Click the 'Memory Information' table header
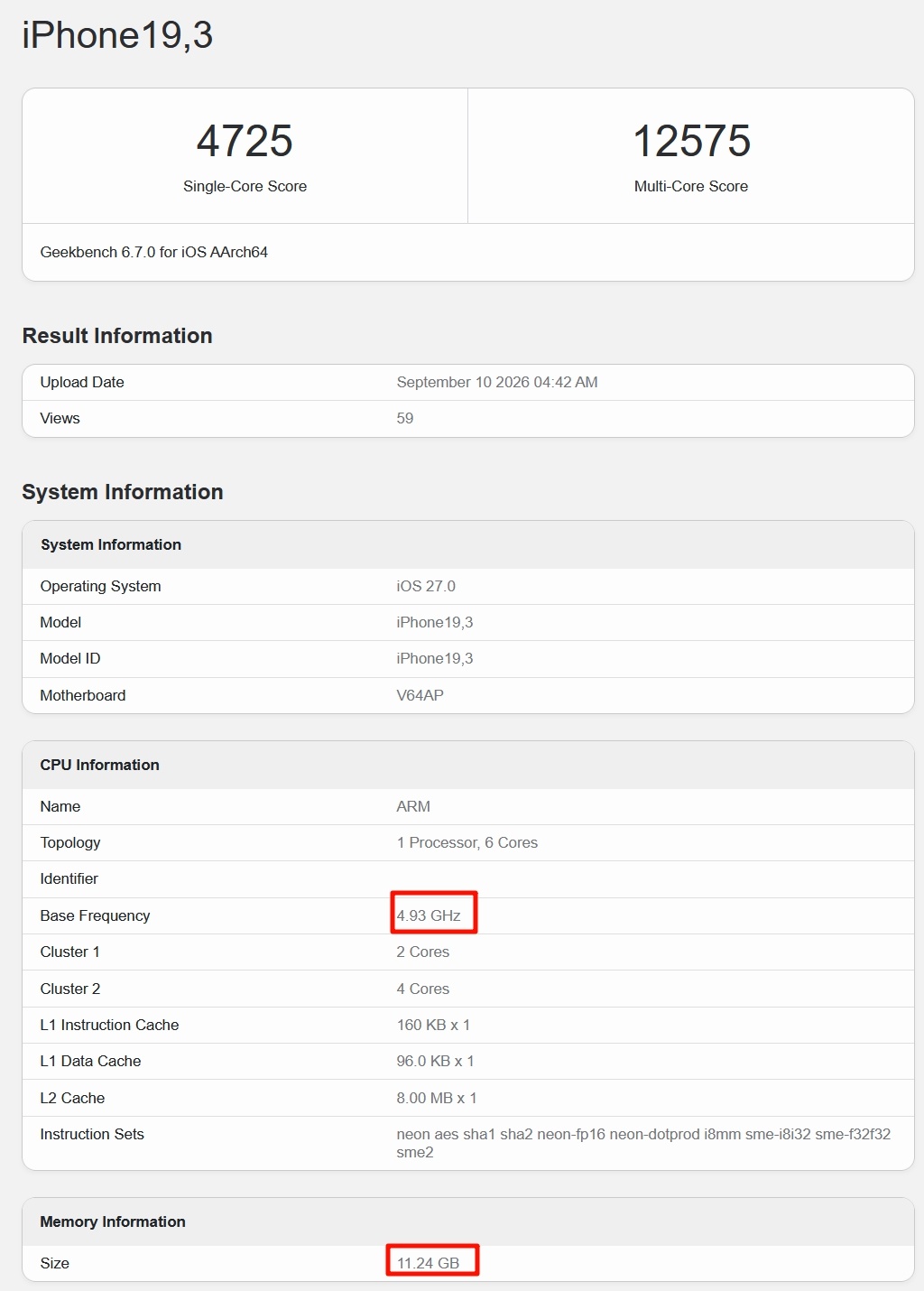Screen dimensions: 924x1291 pos(468,1221)
